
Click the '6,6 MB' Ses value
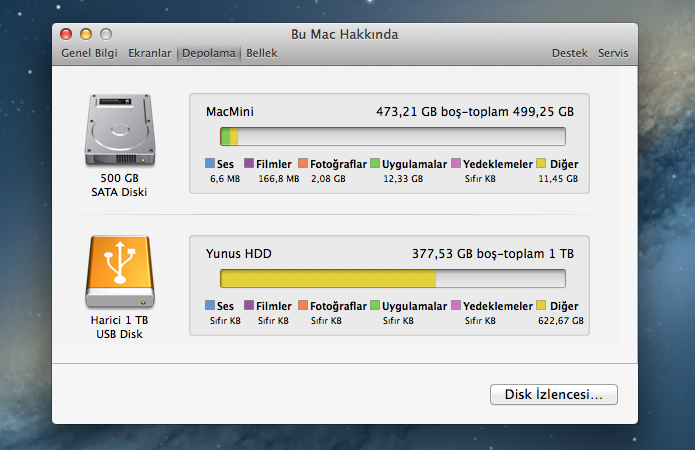[x=225, y=179]
